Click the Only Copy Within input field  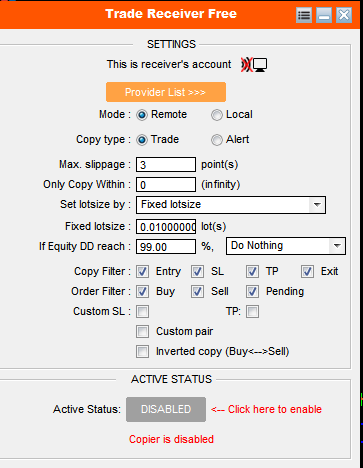[x=166, y=185]
